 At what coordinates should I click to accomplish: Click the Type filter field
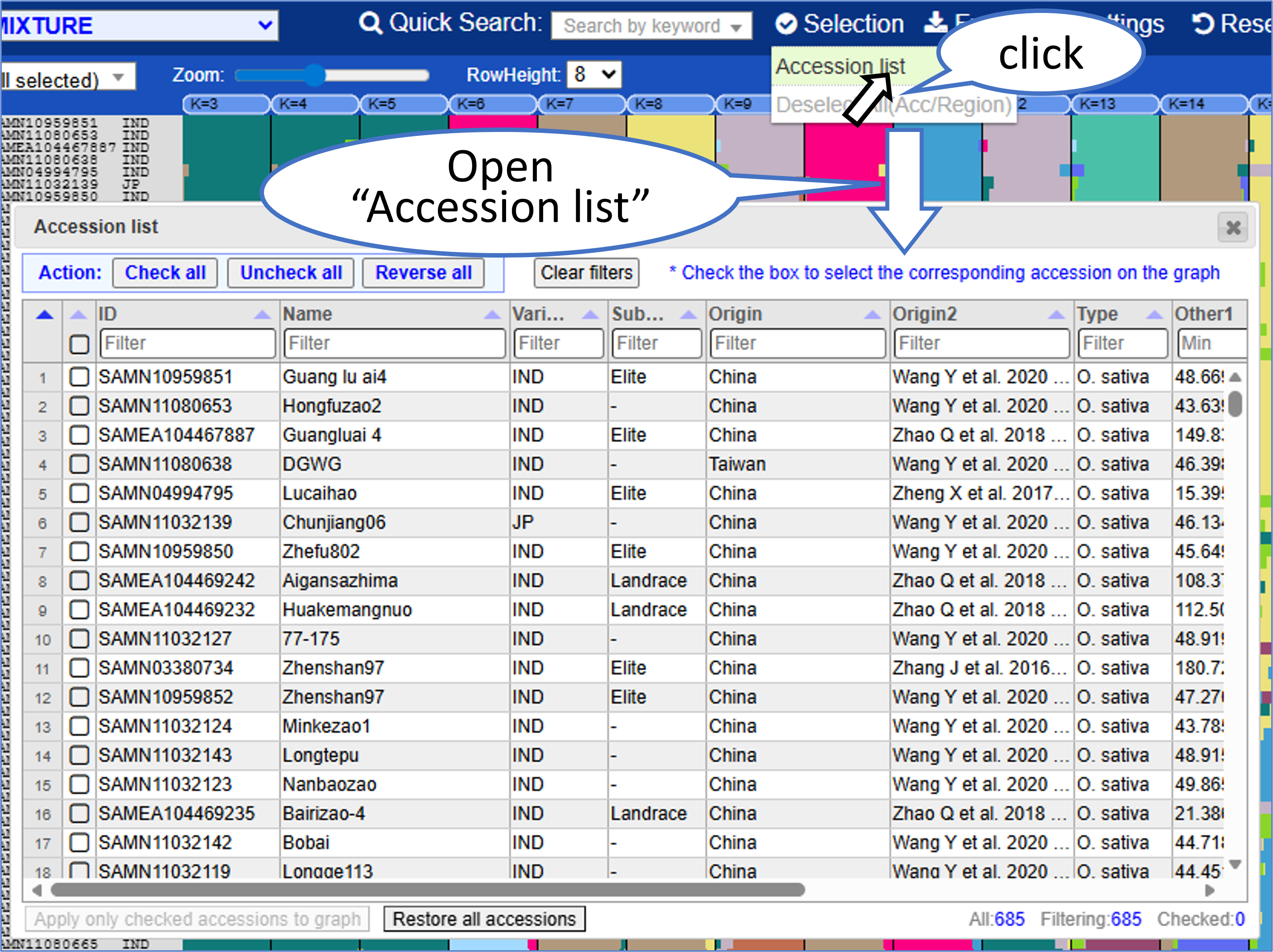[1123, 344]
